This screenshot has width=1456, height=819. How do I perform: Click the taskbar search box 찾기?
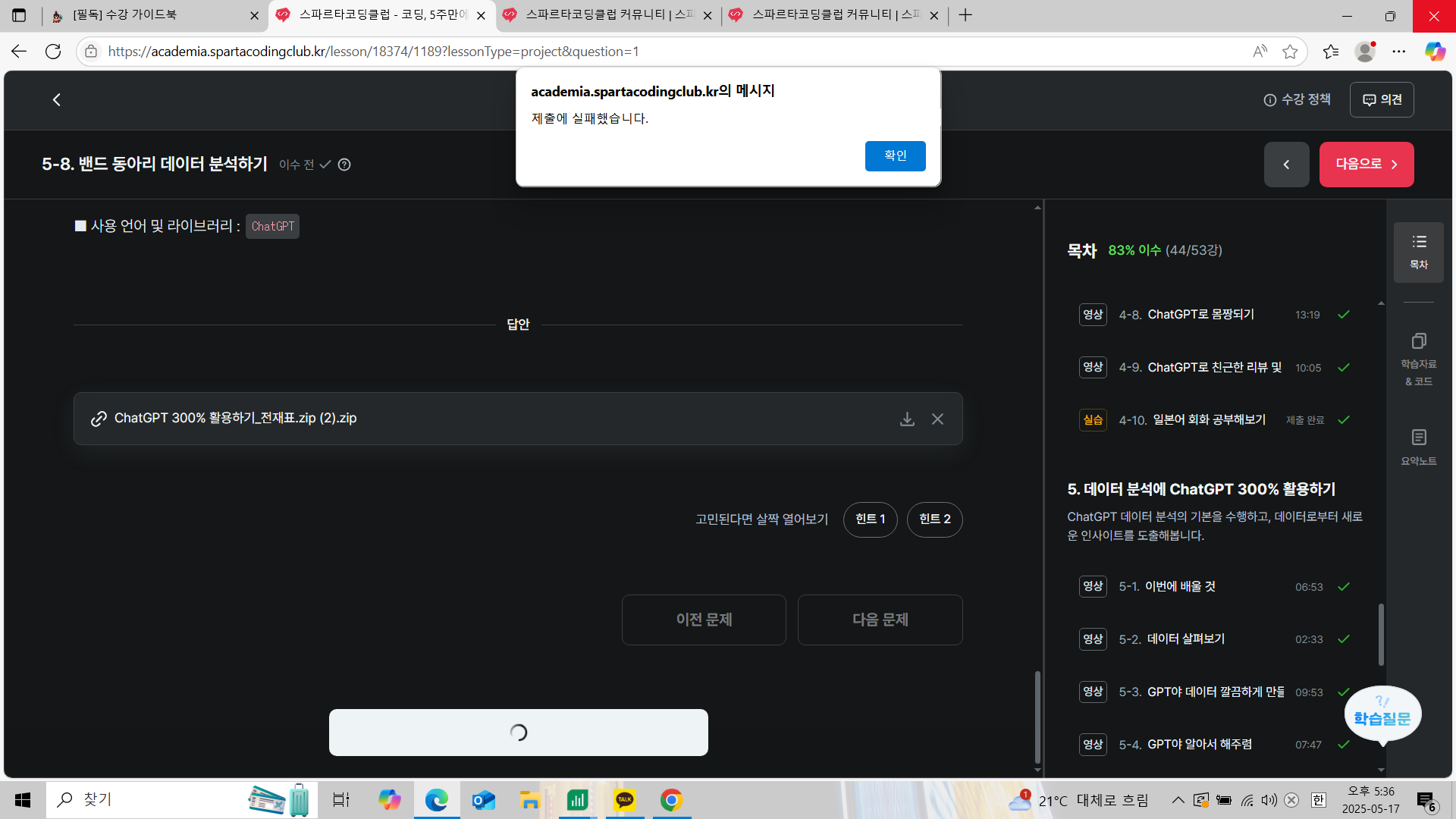pos(182,800)
